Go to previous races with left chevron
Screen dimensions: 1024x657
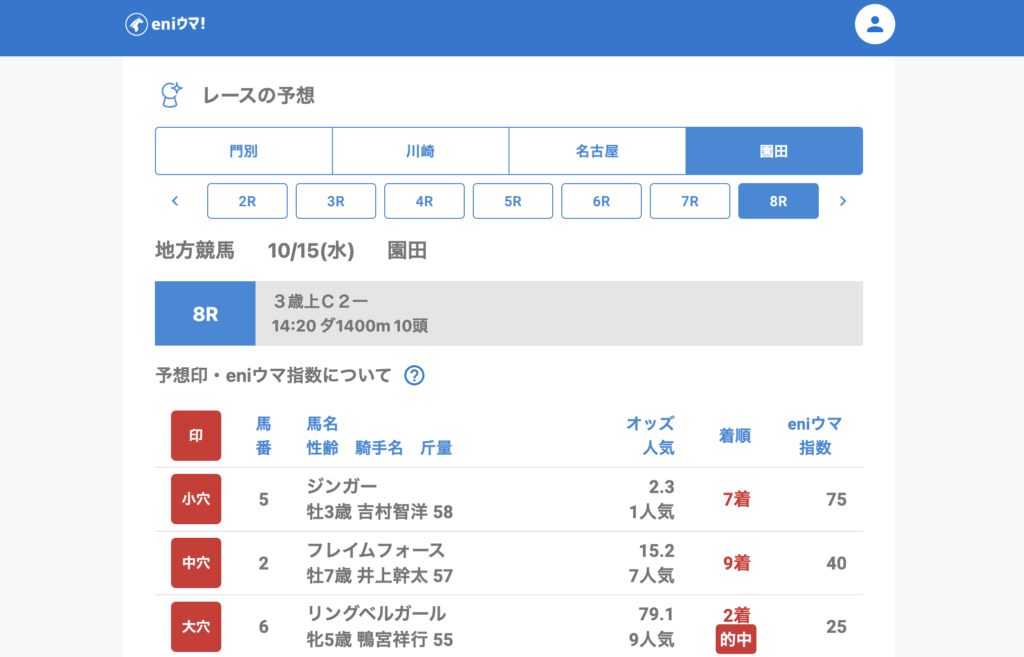coord(175,201)
